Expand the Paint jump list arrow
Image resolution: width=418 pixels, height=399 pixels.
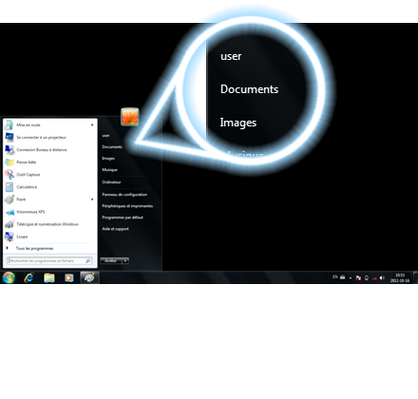(92, 199)
